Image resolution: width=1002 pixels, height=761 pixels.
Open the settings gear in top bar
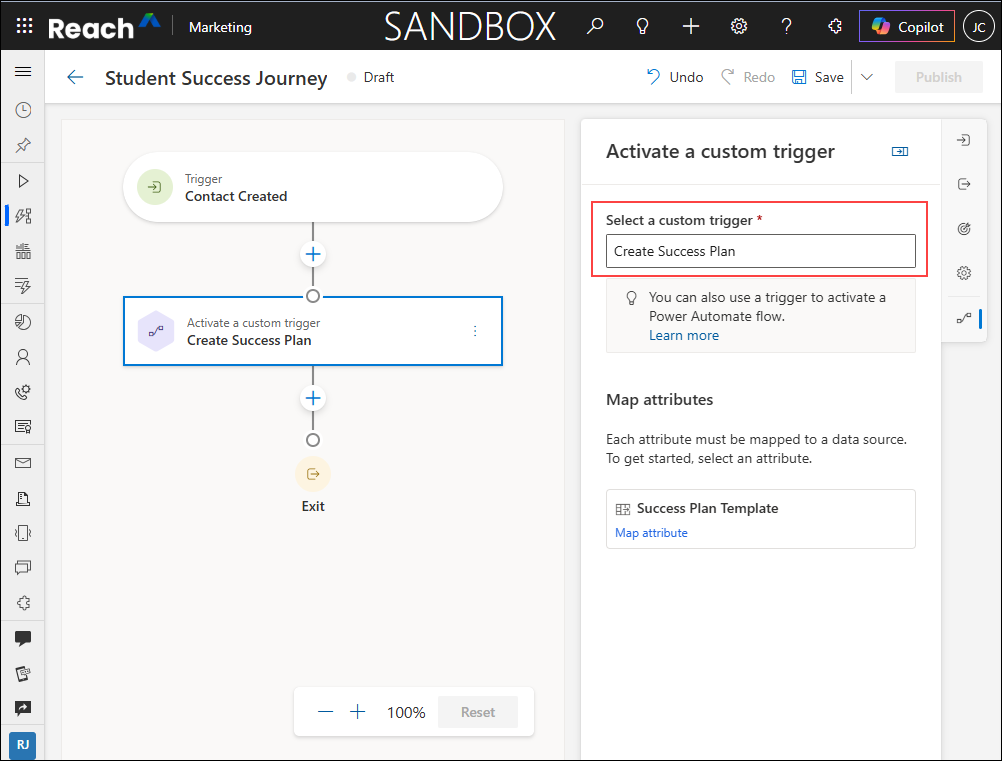tap(739, 26)
